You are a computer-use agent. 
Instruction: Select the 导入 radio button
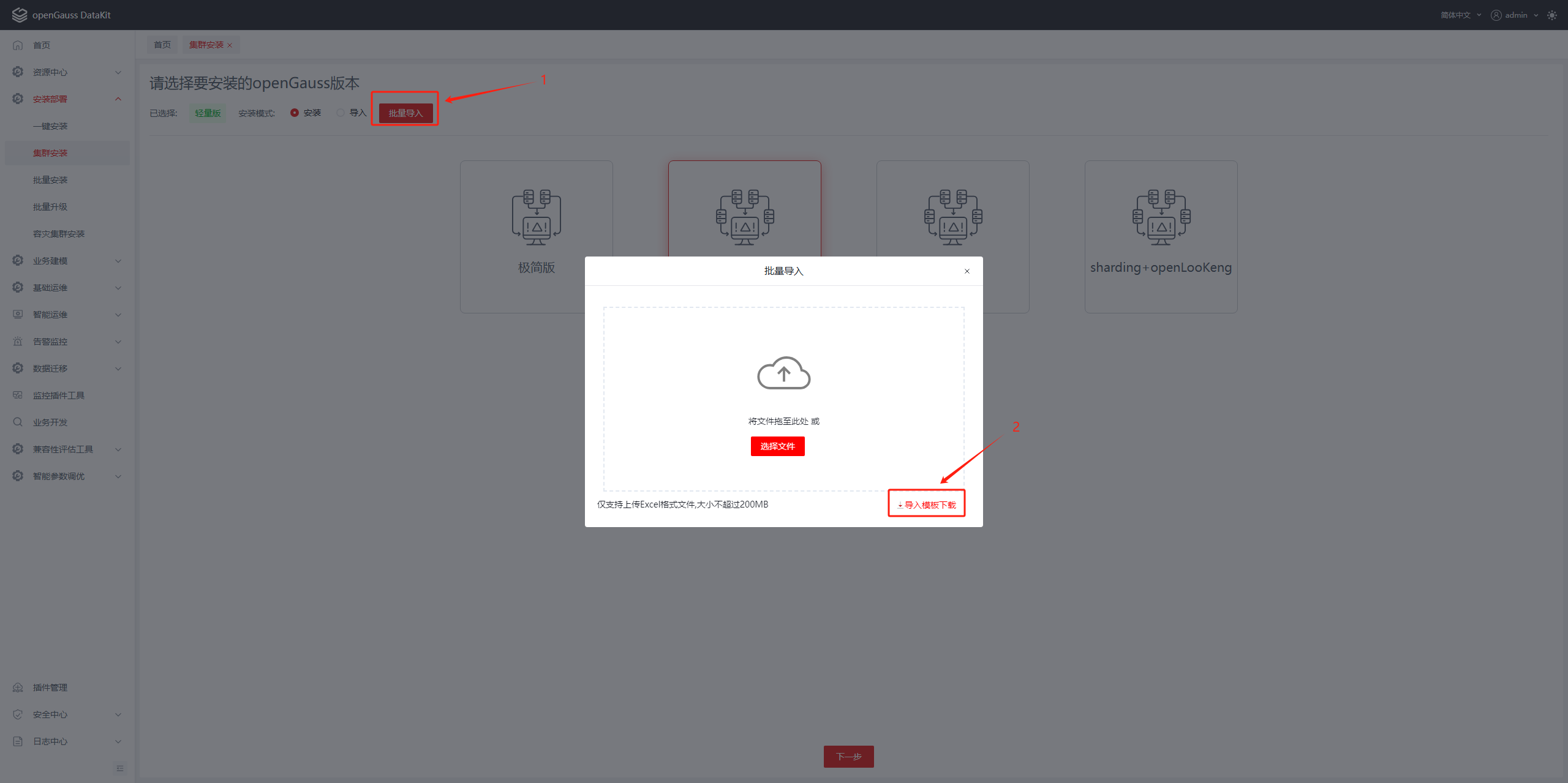click(x=341, y=113)
